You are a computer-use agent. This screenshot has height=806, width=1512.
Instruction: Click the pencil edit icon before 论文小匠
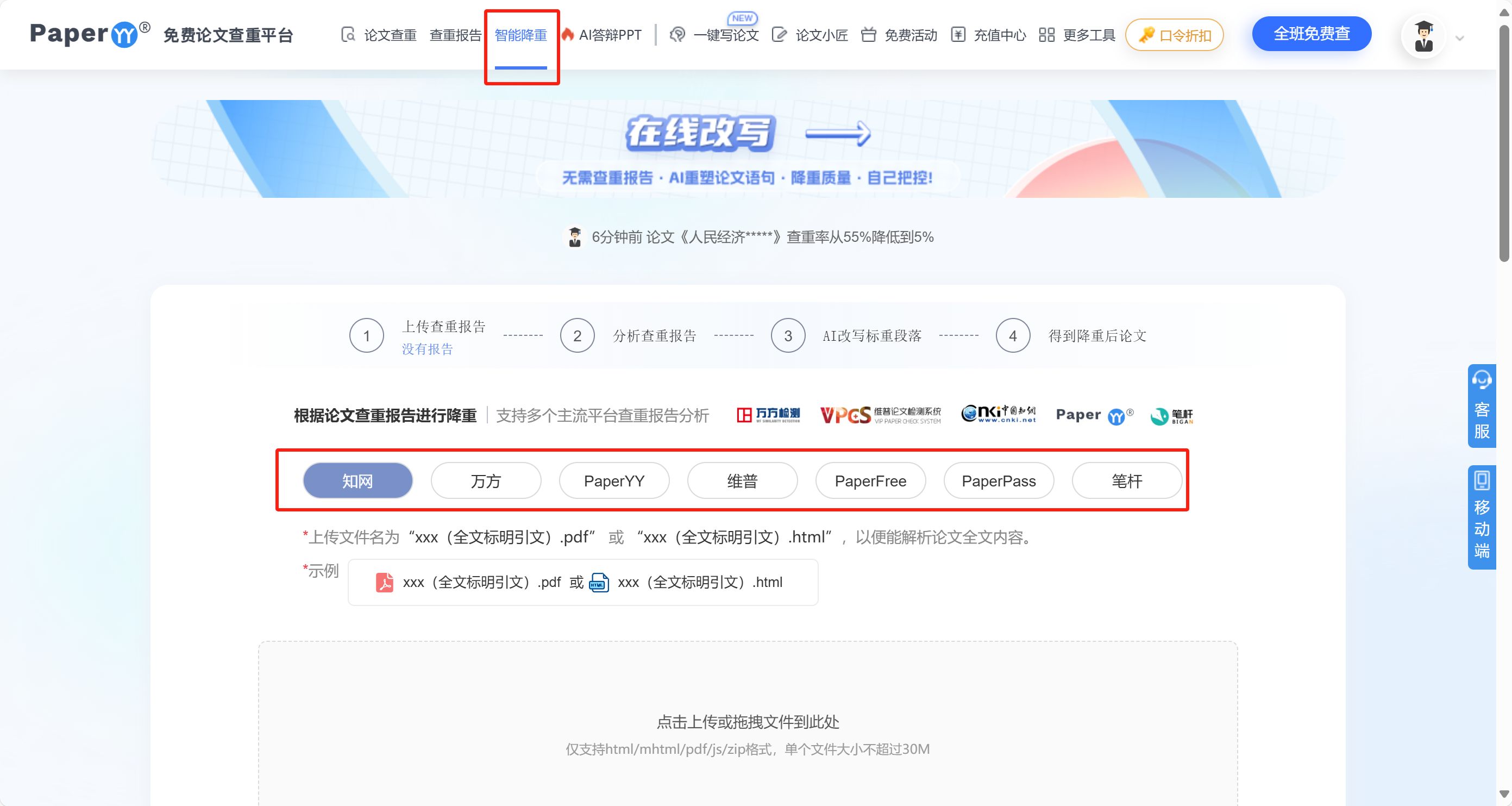pyautogui.click(x=779, y=35)
